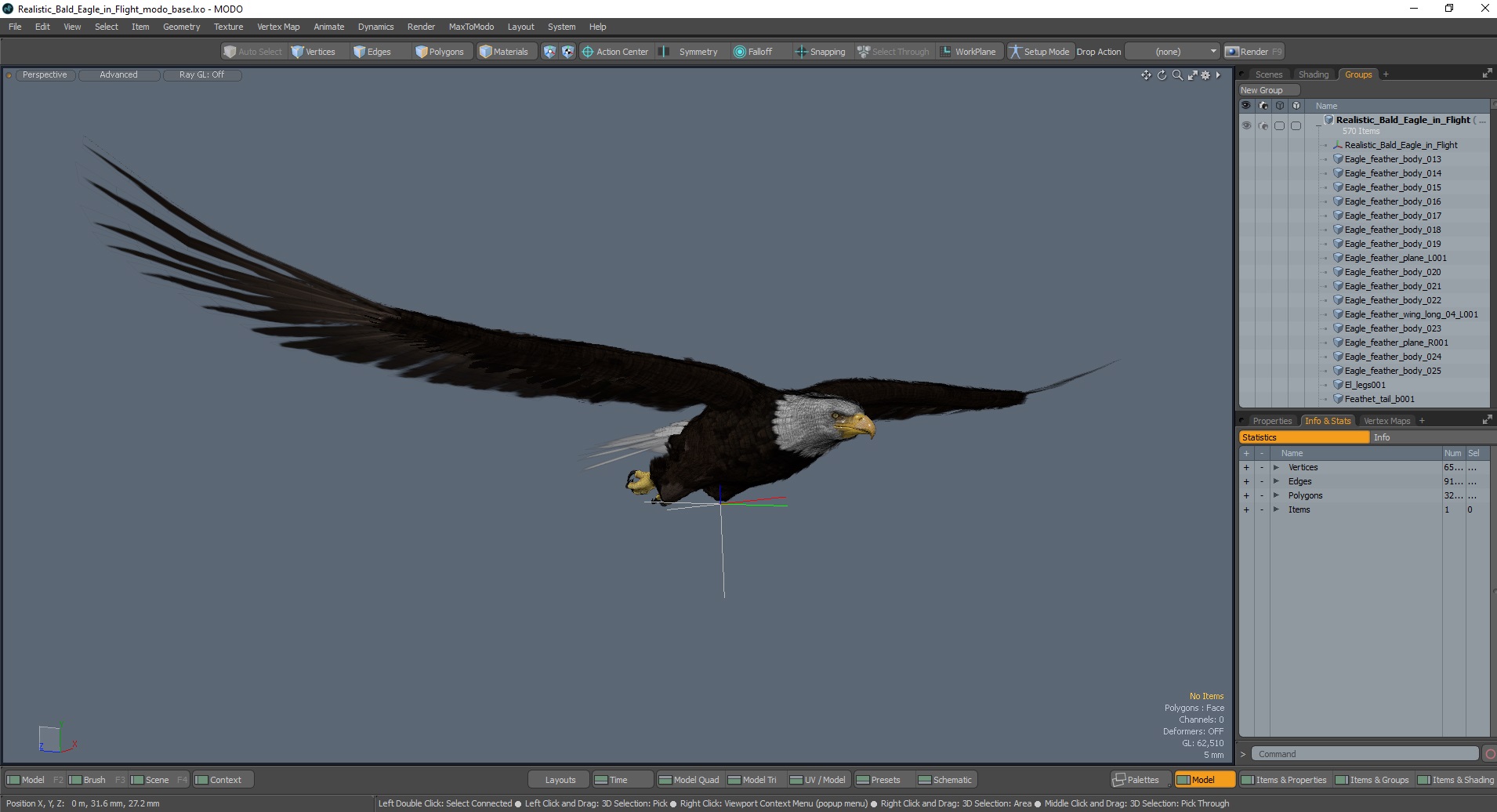Image resolution: width=1497 pixels, height=812 pixels.
Task: Open the Layouts button
Action: click(x=560, y=780)
